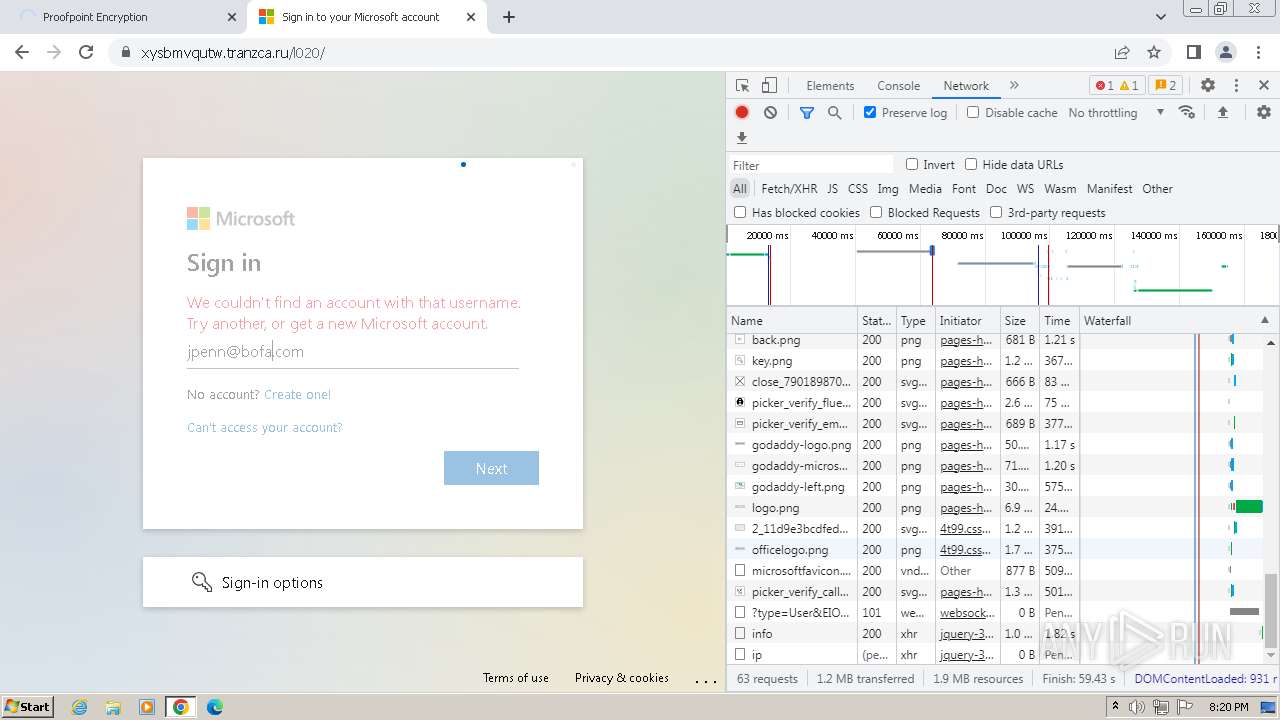The height and width of the screenshot is (720, 1280).
Task: Filter requests by Img type
Action: coord(888,188)
